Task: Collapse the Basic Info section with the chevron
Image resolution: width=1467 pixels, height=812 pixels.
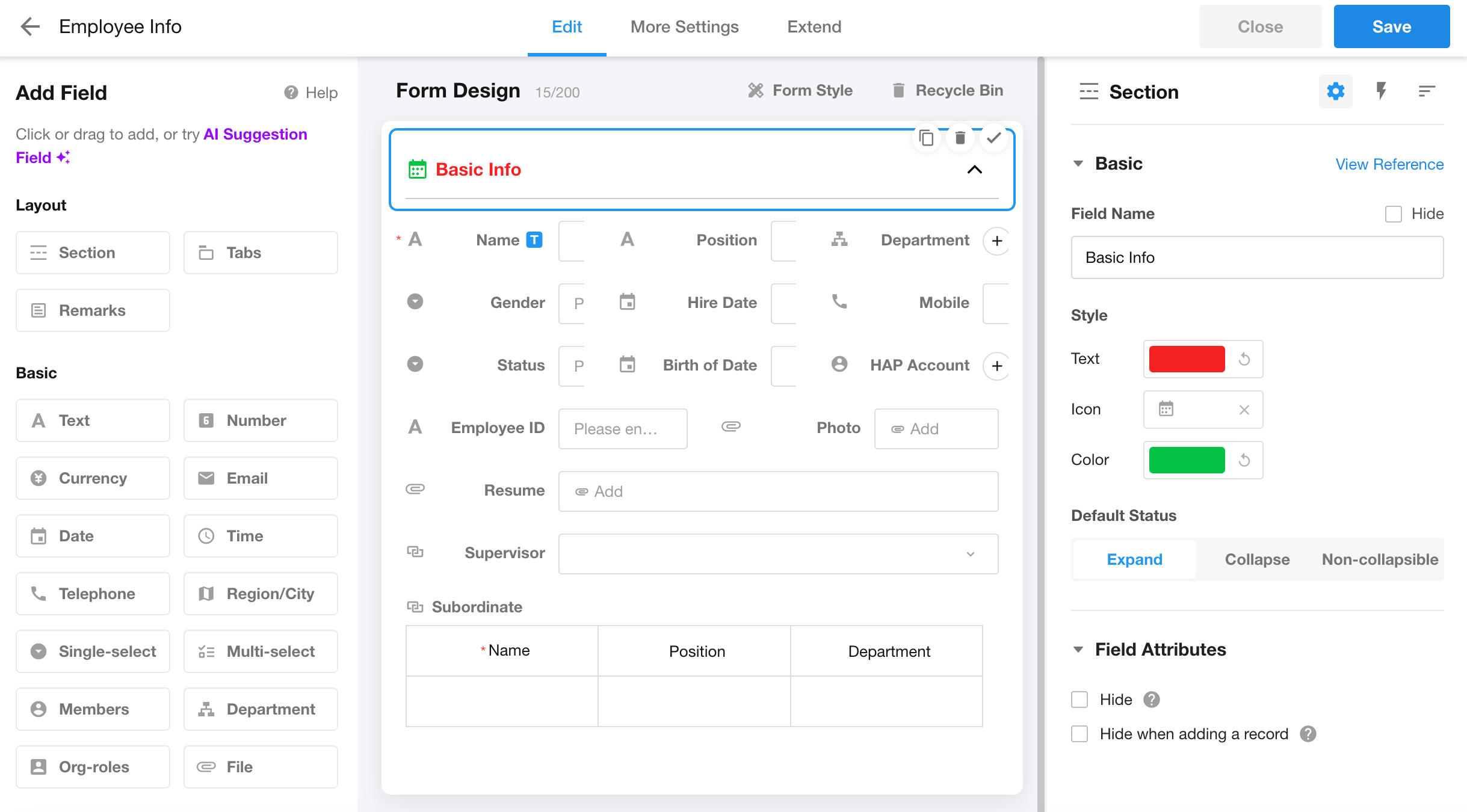Action: click(x=974, y=170)
